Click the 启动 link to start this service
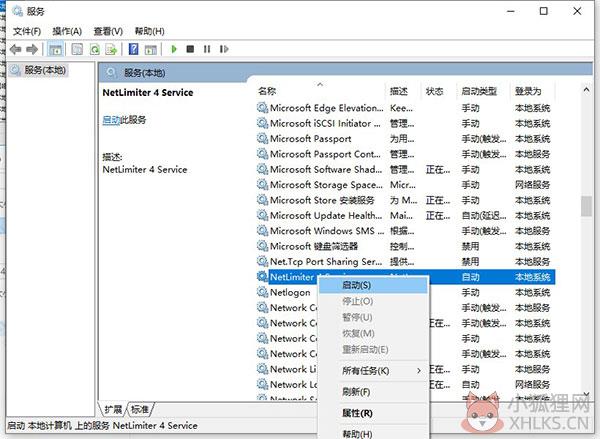 [111, 120]
